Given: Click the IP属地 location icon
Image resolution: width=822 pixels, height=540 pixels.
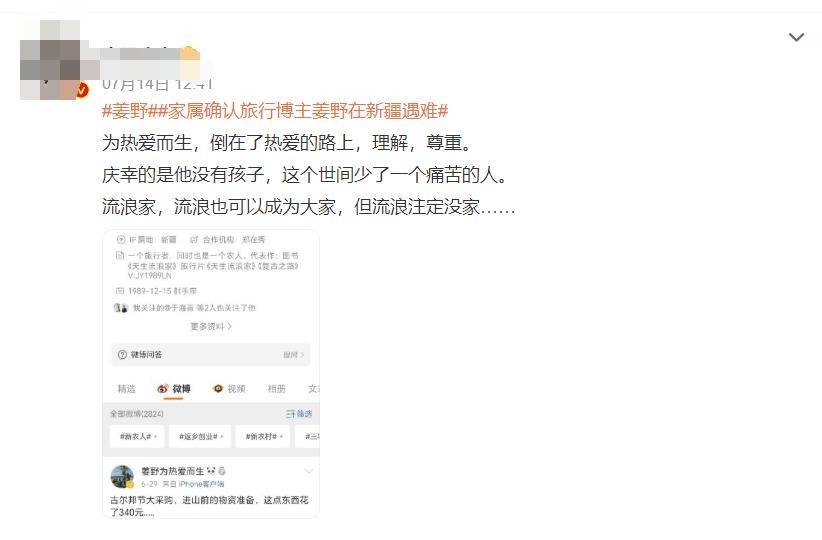Looking at the screenshot, I should click(x=121, y=240).
